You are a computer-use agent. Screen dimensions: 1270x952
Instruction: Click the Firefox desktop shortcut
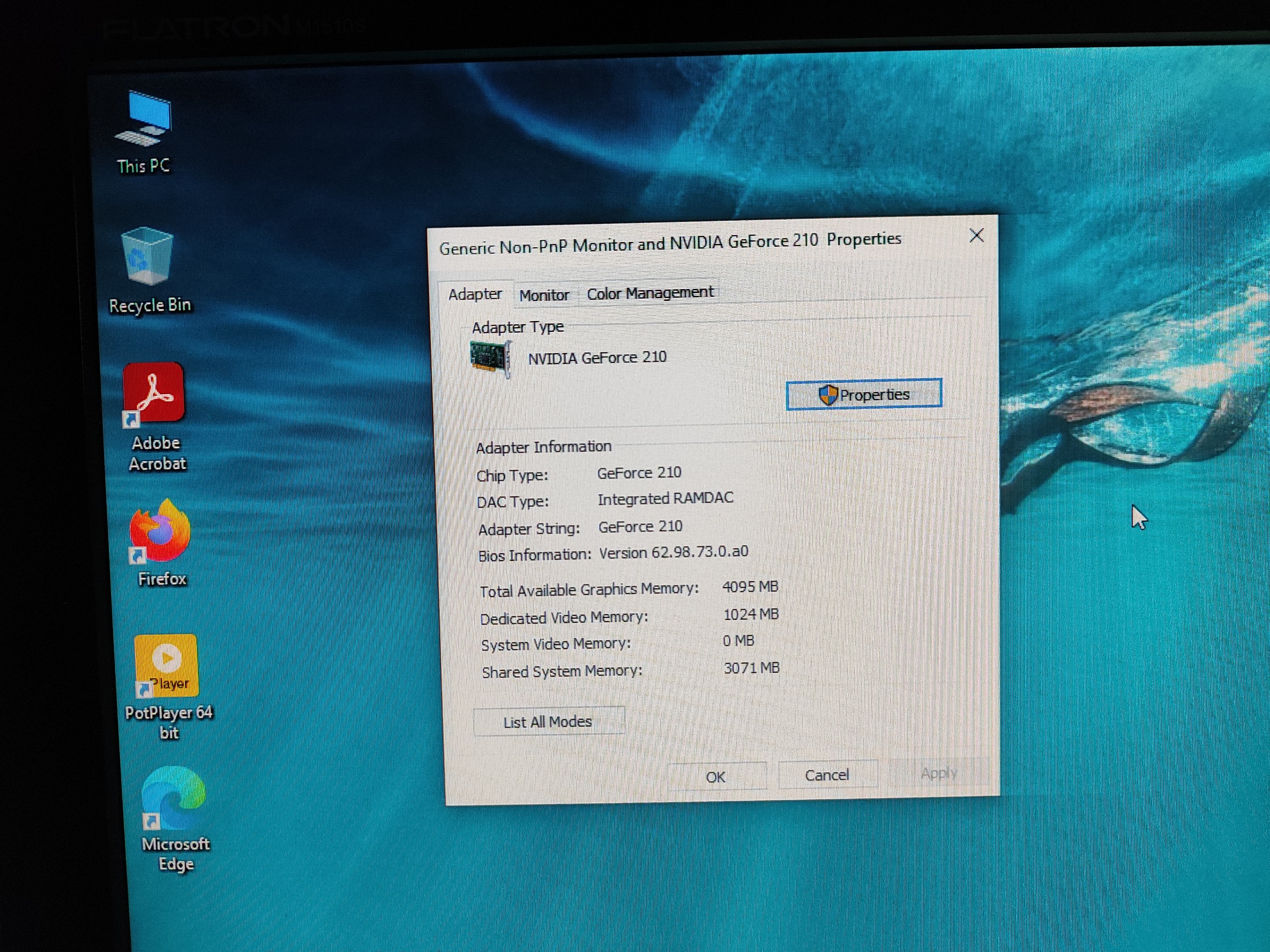tap(160, 531)
